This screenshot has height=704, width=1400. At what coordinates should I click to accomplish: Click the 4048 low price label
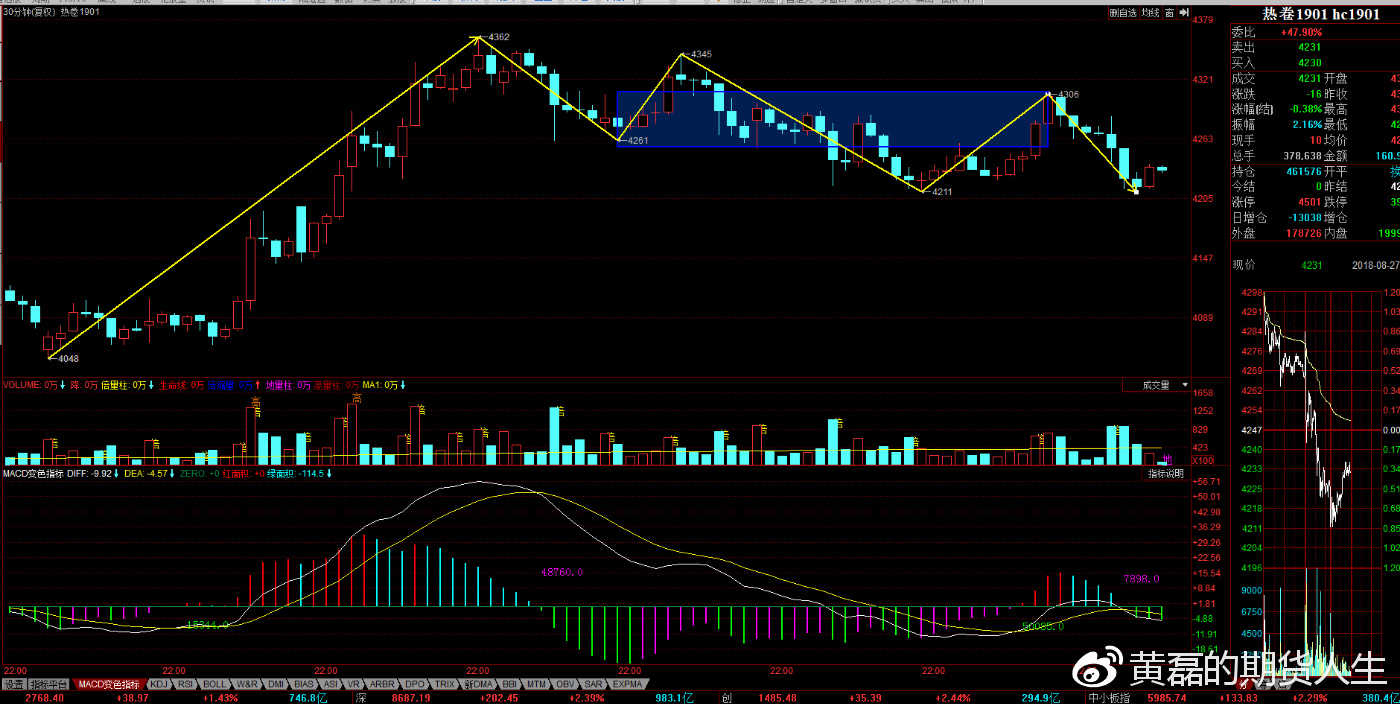click(x=68, y=358)
